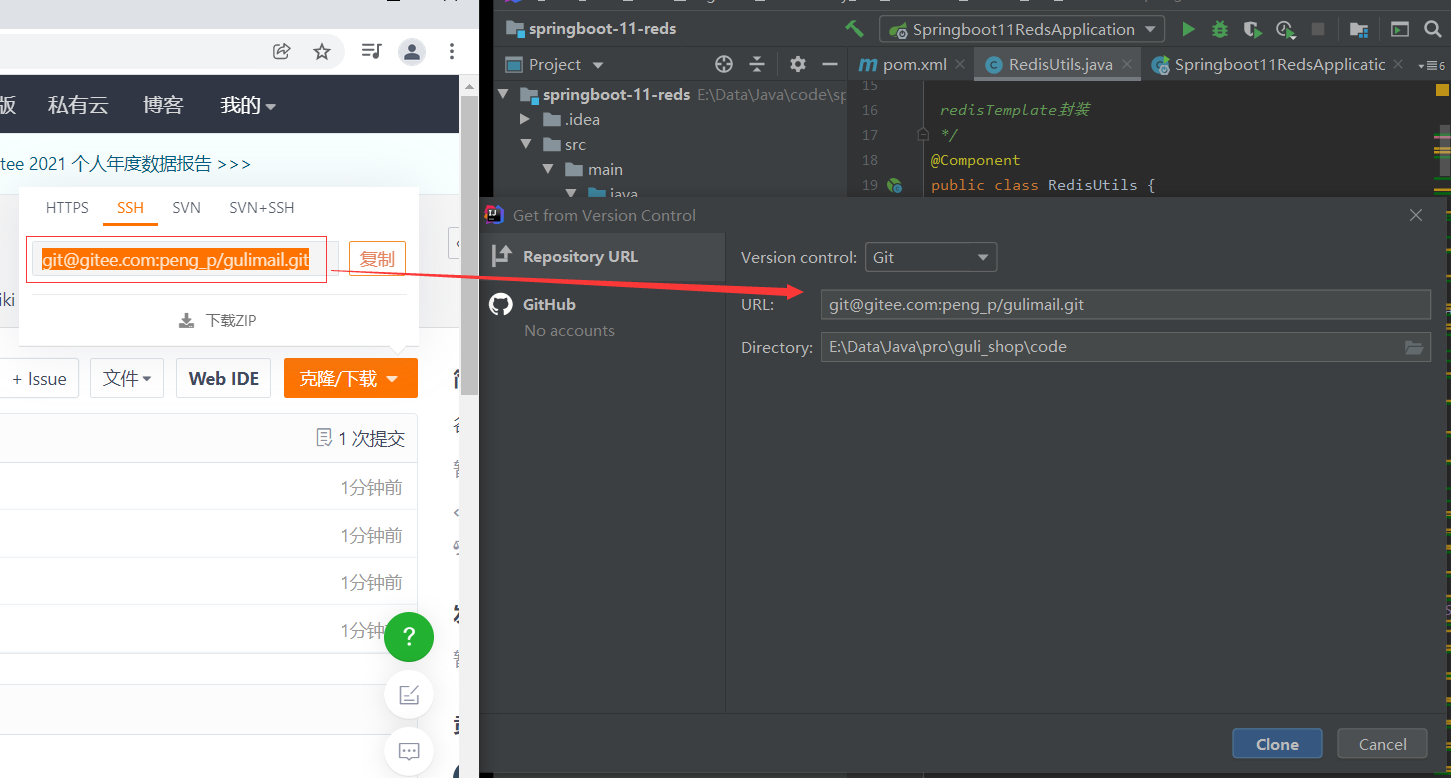The width and height of the screenshot is (1451, 778).
Task: Click the Cancel button in dialog
Action: tap(1383, 743)
